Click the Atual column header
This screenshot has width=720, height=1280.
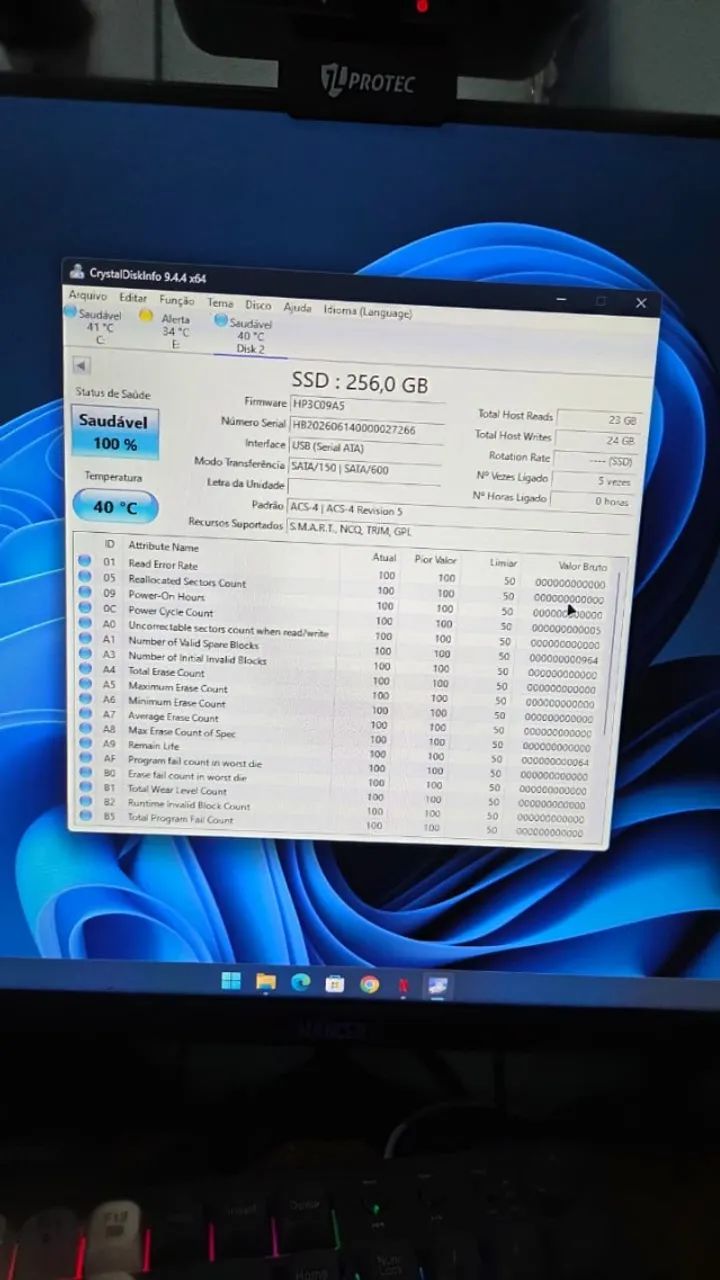pos(384,558)
